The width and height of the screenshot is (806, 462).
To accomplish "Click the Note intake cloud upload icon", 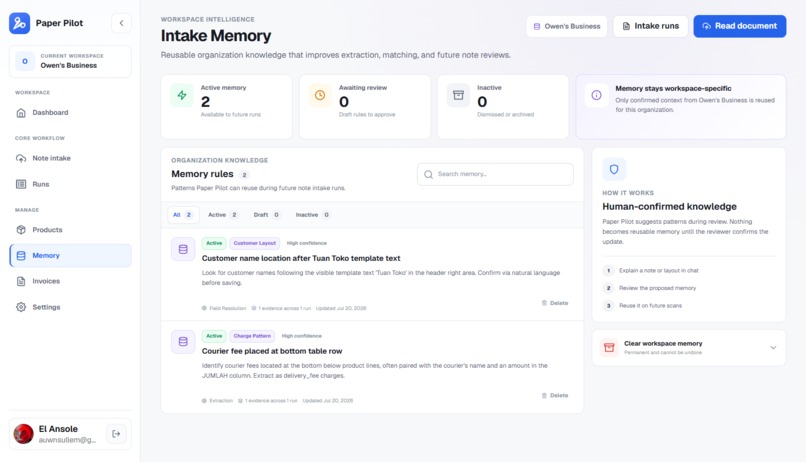I will (21, 158).
